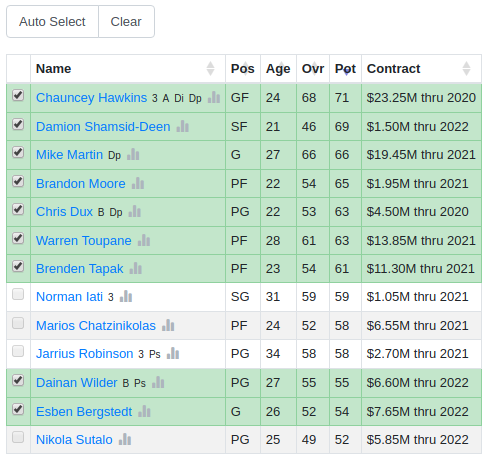
Task: Sort by Contract column sort arrows
Action: [x=467, y=69]
